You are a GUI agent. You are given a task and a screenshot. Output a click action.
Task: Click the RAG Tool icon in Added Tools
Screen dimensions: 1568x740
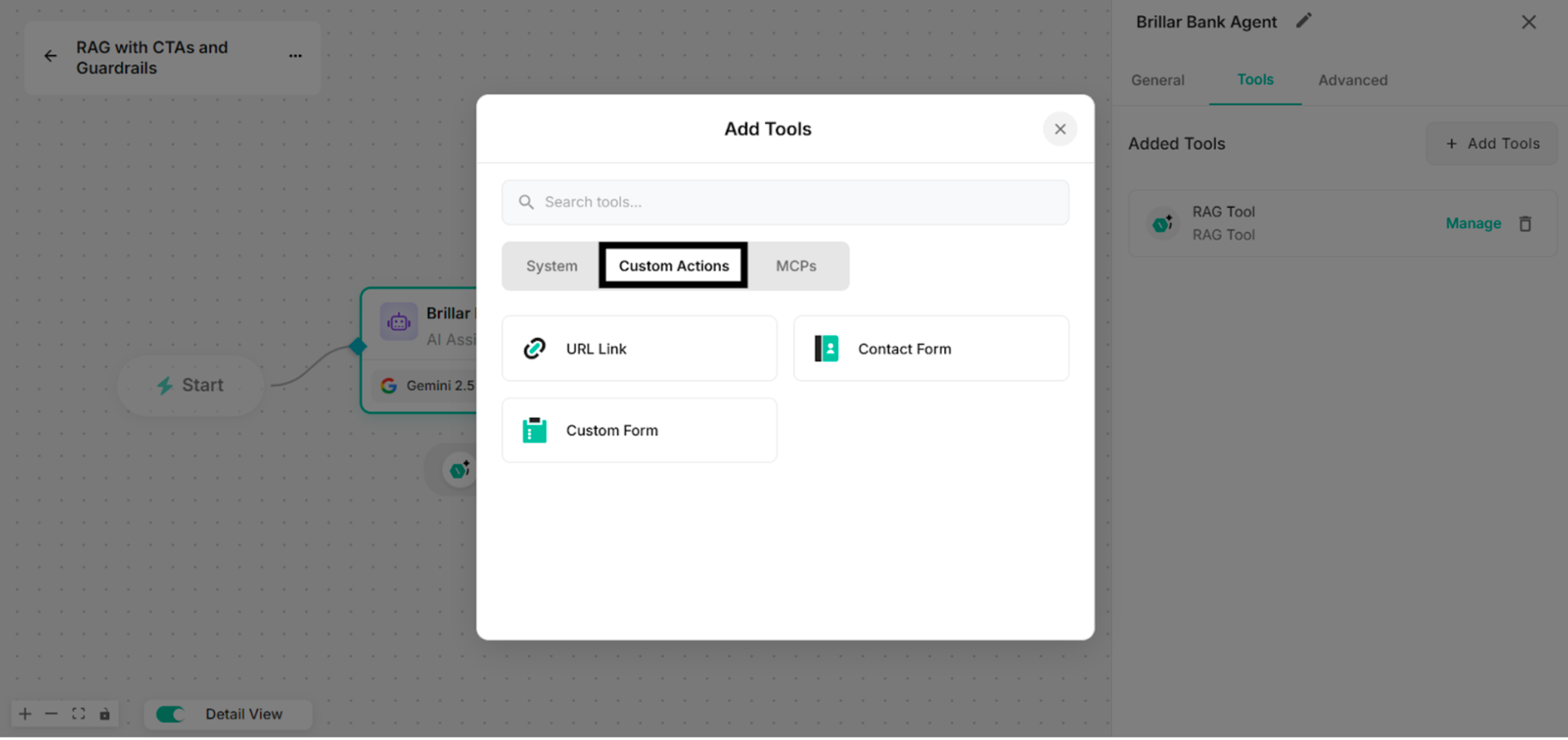pyautogui.click(x=1163, y=223)
